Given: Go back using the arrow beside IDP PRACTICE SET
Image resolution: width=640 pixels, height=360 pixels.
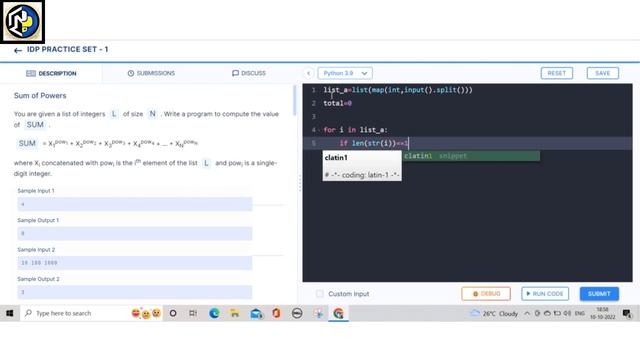Looking at the screenshot, I should 18,50.
